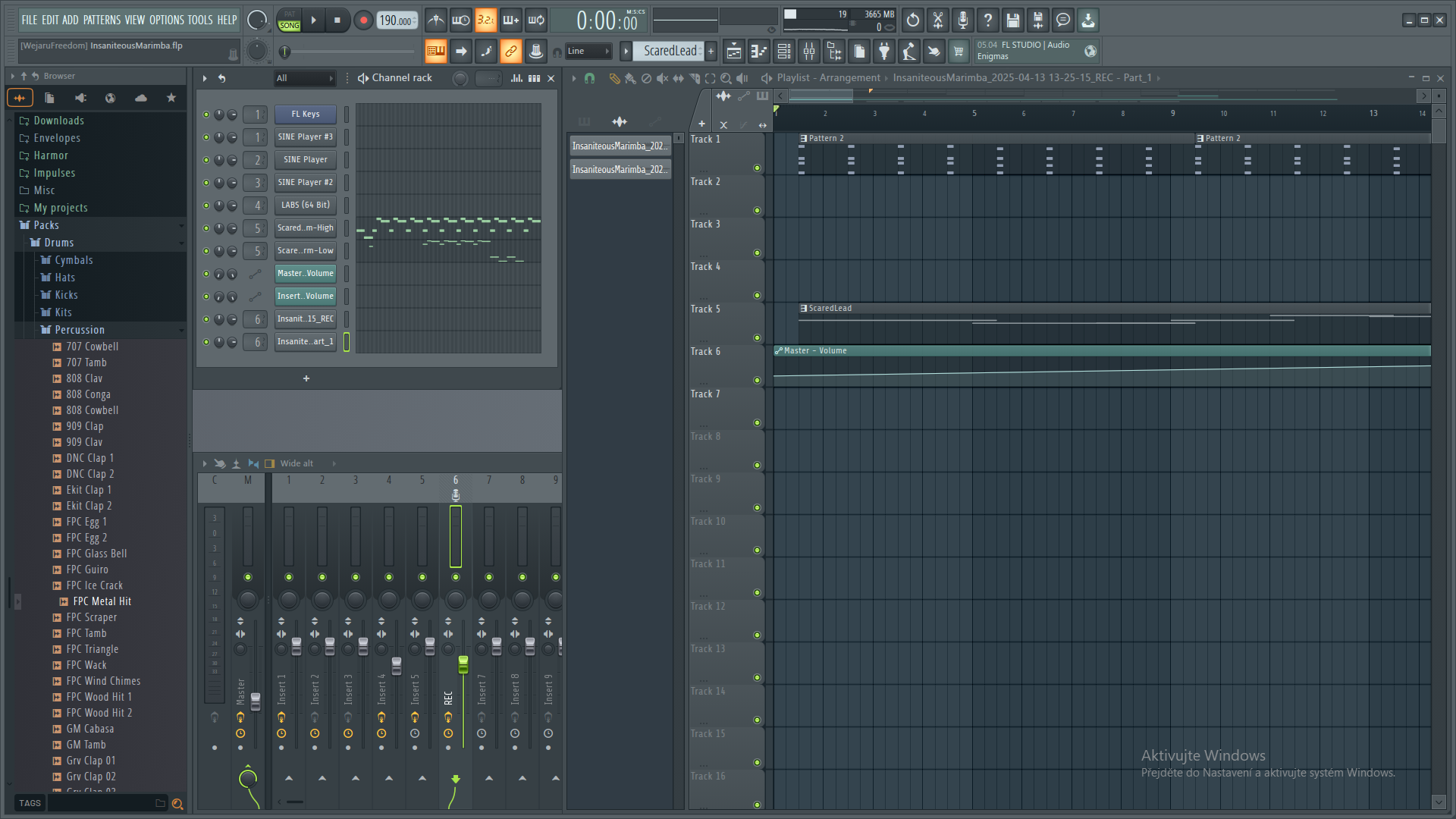The height and width of the screenshot is (819, 1456).
Task: Mute the mixer Master track LED
Action: 248,577
